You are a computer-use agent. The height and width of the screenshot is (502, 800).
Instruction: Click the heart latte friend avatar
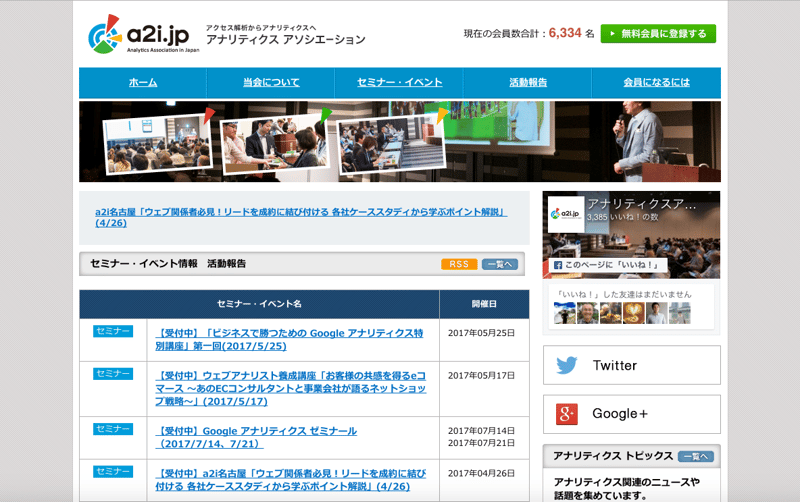click(x=633, y=313)
